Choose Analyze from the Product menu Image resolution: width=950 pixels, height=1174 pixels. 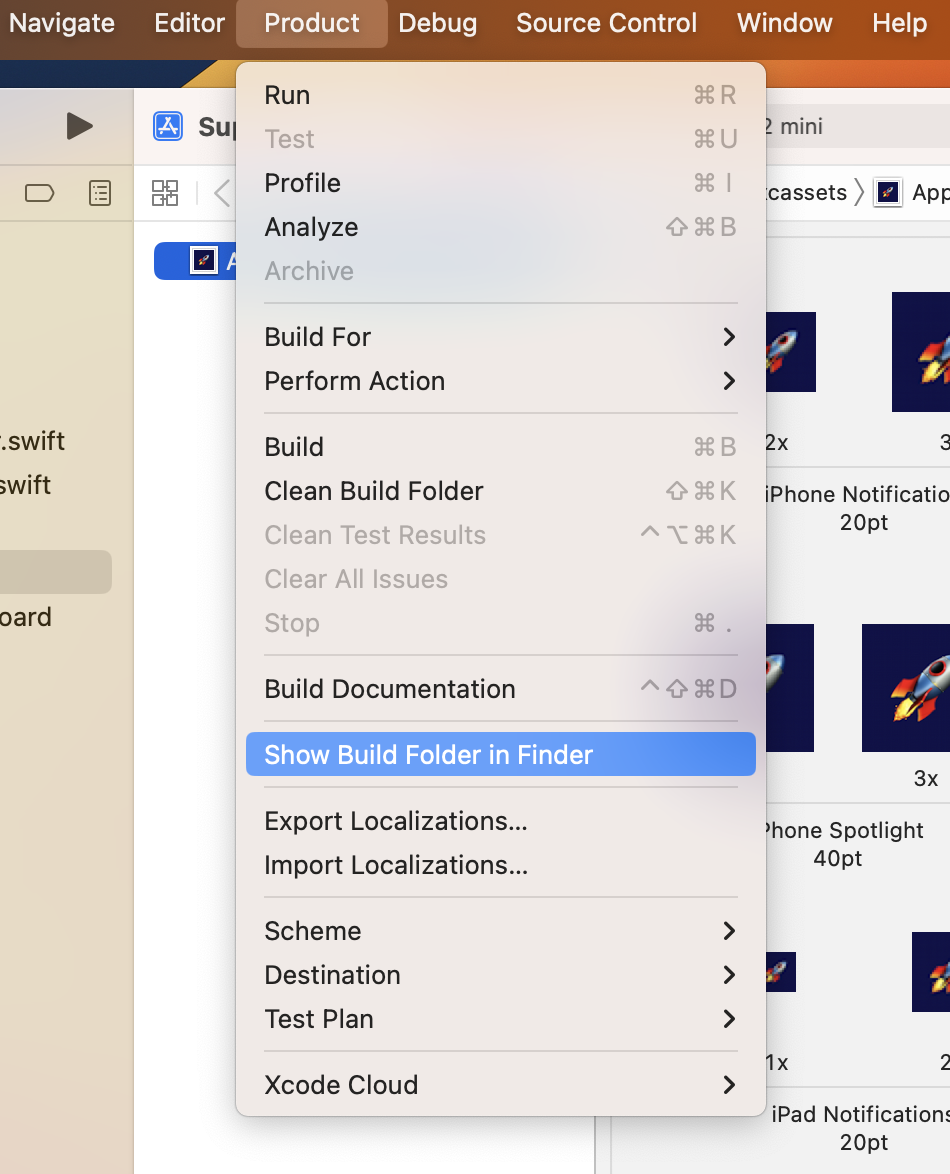pyautogui.click(x=500, y=227)
